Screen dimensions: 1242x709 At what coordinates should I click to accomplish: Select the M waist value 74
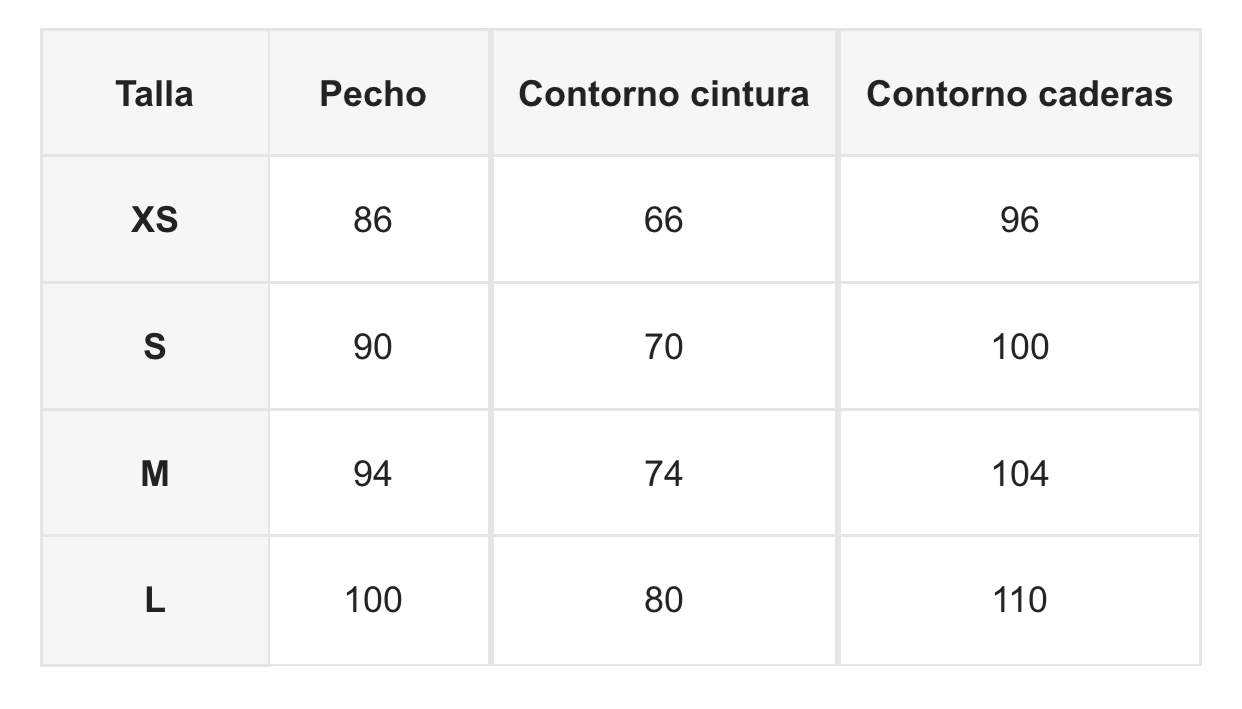click(x=664, y=473)
